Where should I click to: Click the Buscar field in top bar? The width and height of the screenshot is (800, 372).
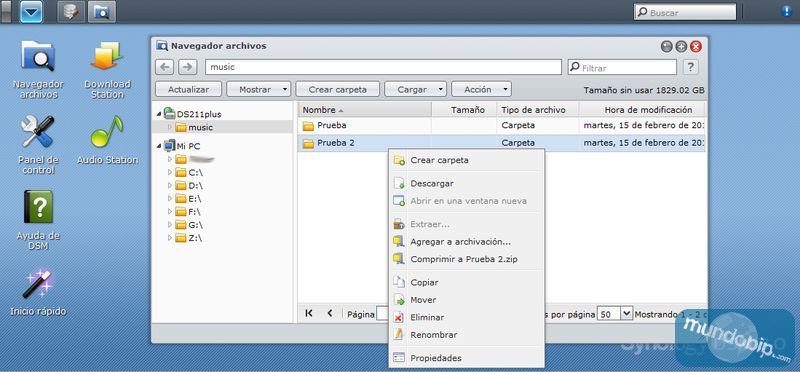[685, 12]
